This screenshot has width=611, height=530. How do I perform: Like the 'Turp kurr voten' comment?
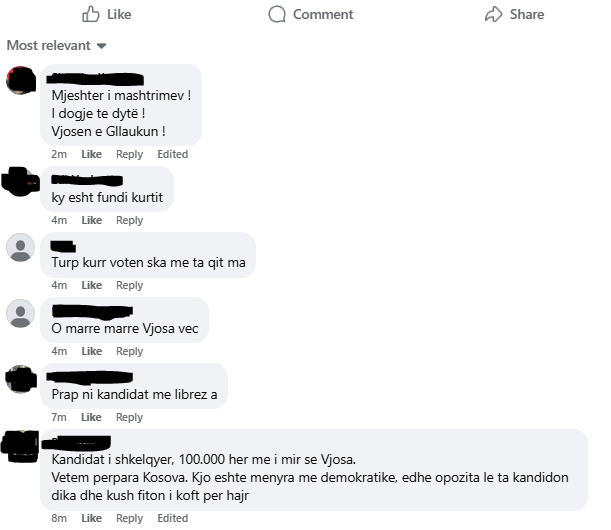(x=92, y=285)
